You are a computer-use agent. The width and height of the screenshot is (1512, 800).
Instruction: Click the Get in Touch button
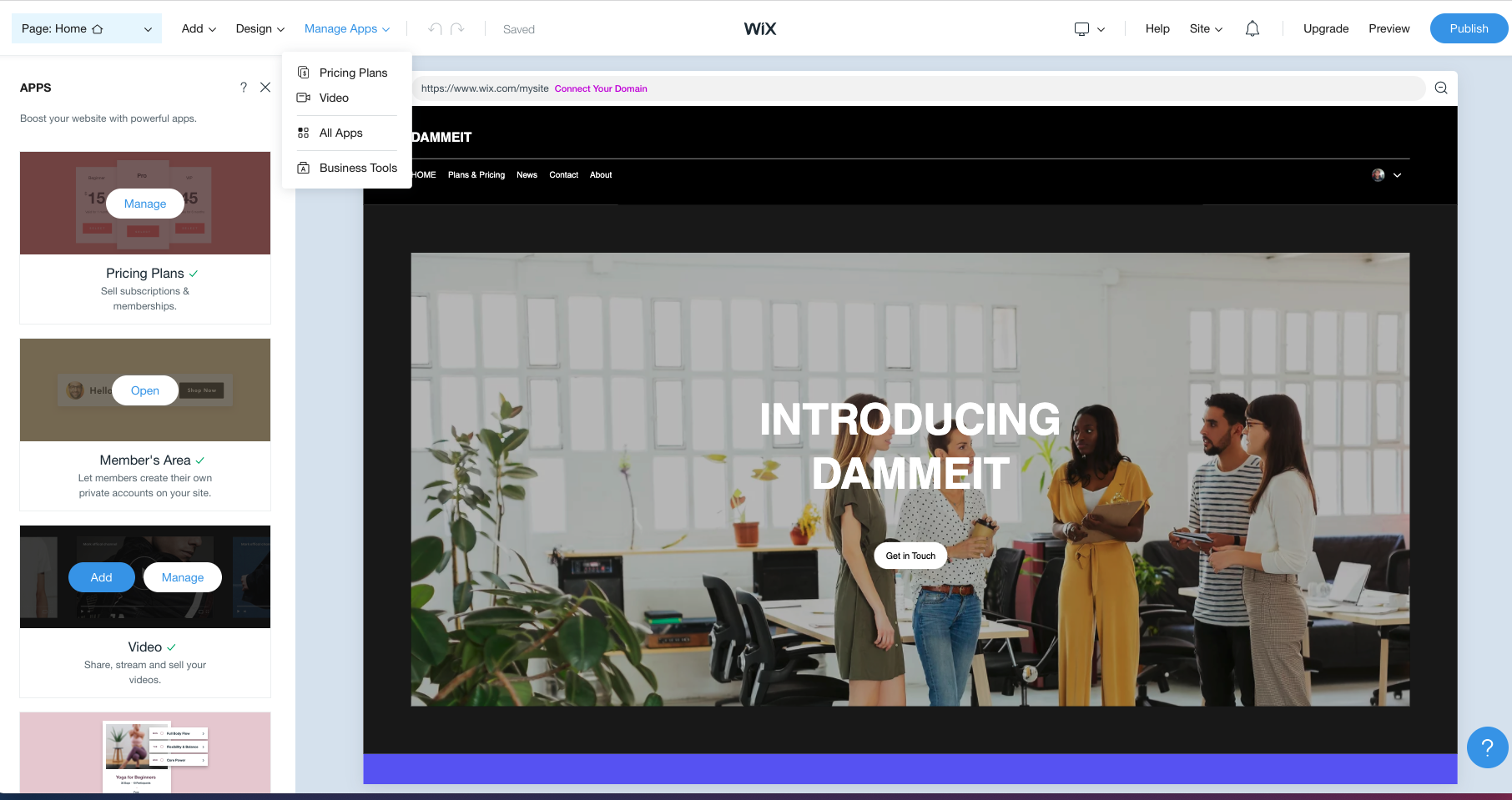click(910, 556)
